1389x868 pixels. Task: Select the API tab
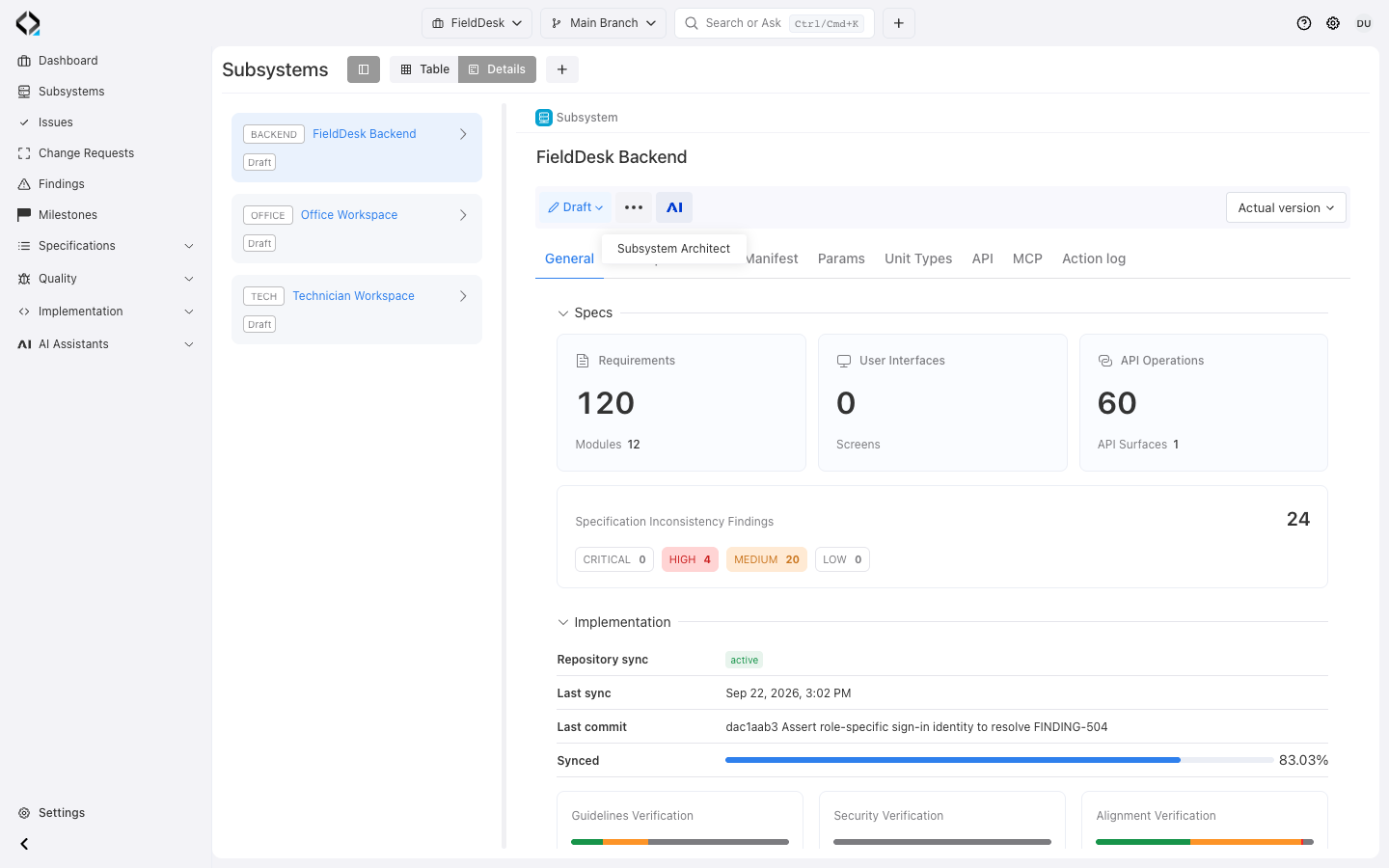(x=983, y=258)
